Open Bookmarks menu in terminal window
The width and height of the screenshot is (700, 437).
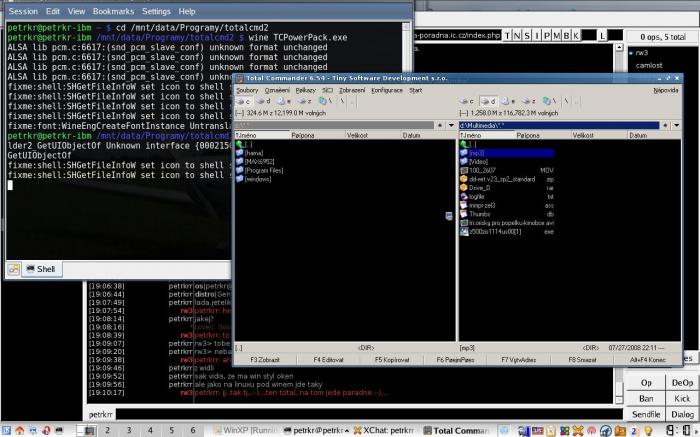(113, 11)
